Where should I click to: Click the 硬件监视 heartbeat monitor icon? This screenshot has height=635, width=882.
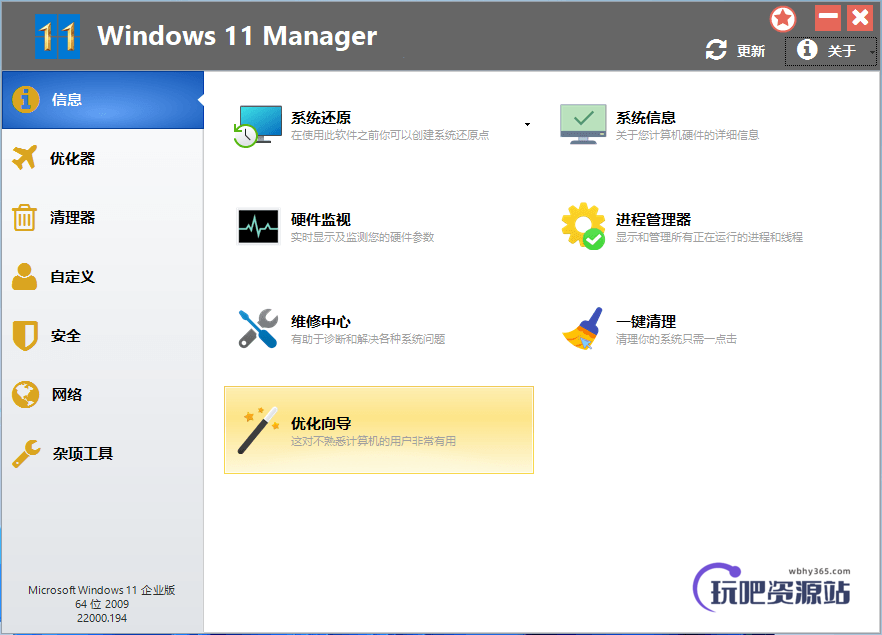[258, 226]
